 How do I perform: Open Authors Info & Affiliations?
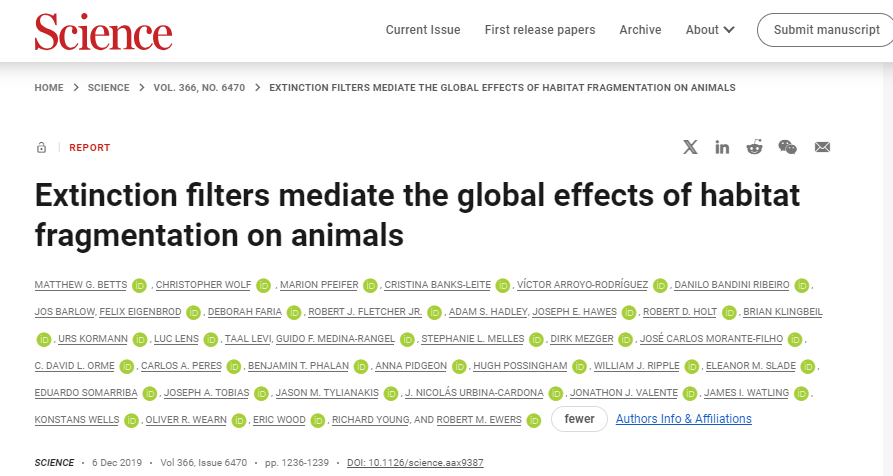(683, 419)
